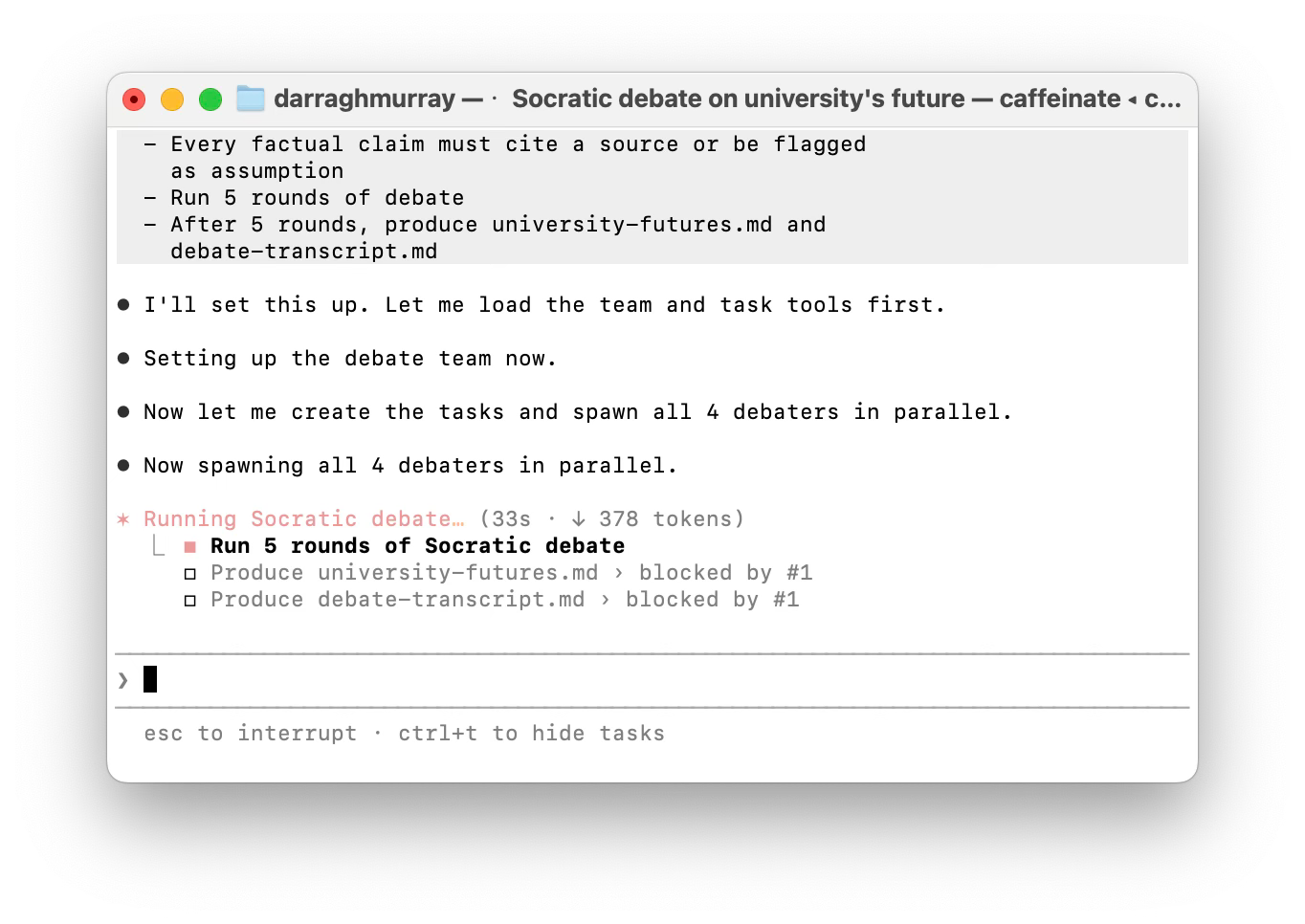Click window title 'Socratic debate on university's future'
The image size is (1305, 924).
click(x=739, y=99)
